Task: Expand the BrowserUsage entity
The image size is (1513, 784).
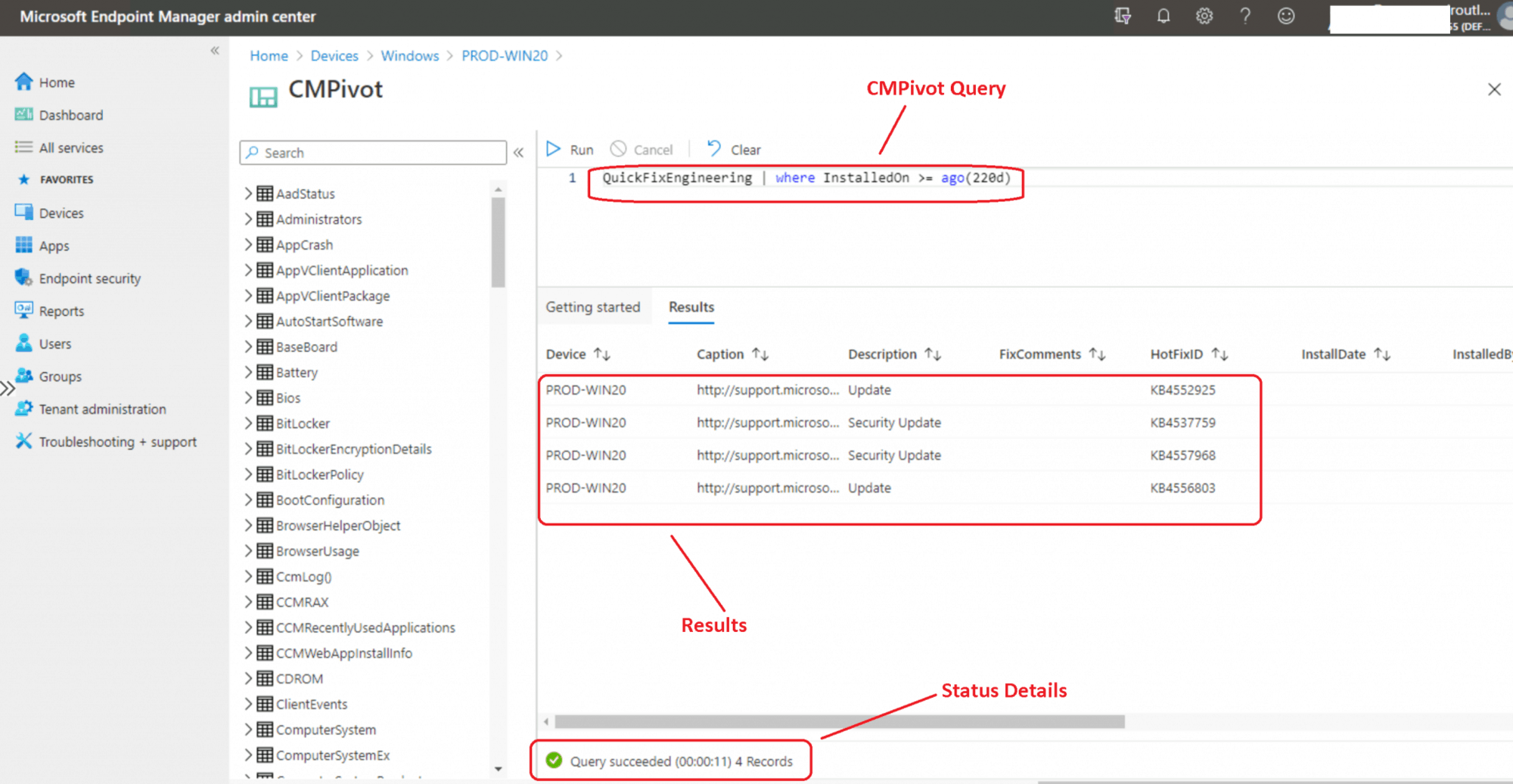Action: pyautogui.click(x=248, y=551)
